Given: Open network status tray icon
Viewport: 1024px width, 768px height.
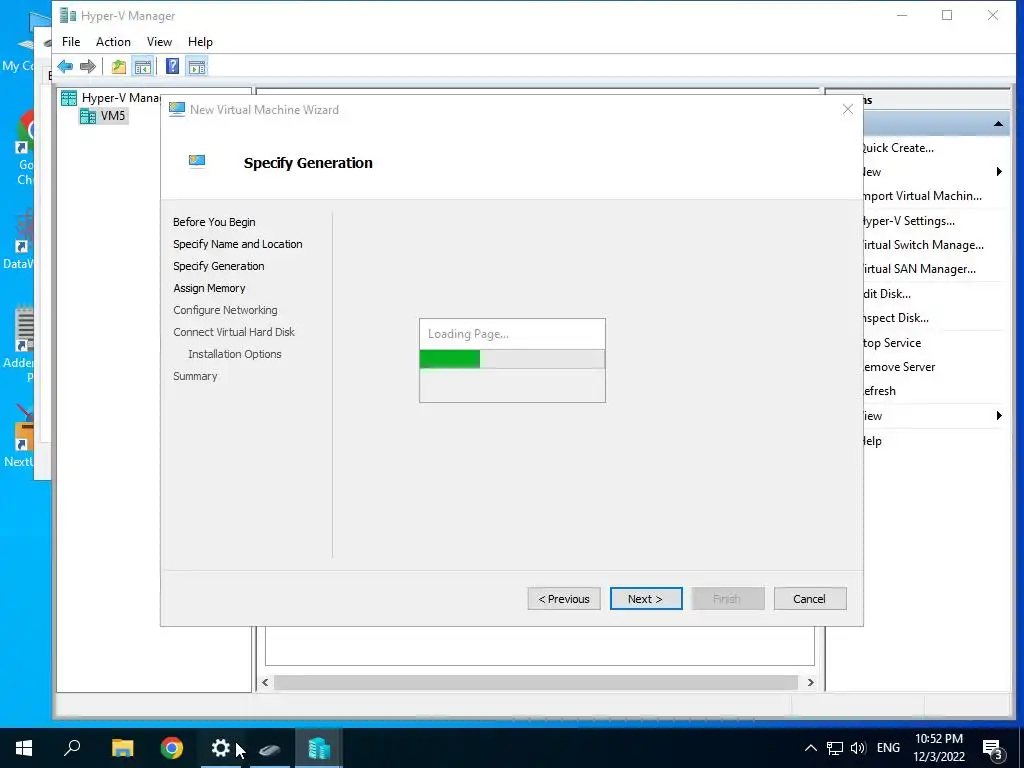Looking at the screenshot, I should [x=835, y=748].
